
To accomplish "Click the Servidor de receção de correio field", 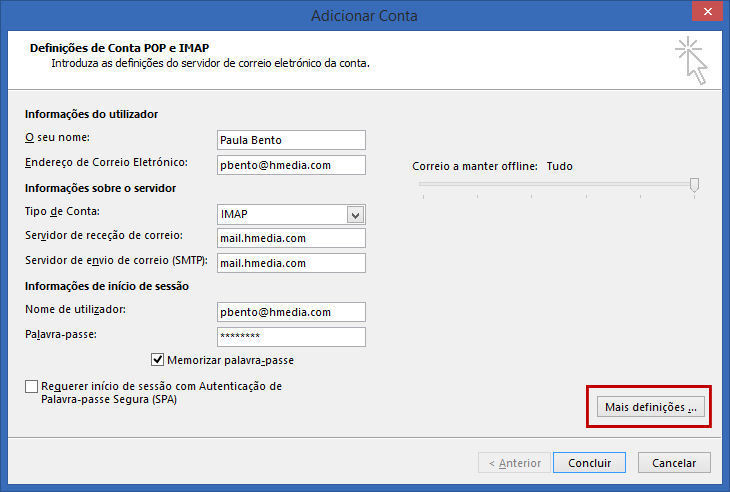I will 291,238.
